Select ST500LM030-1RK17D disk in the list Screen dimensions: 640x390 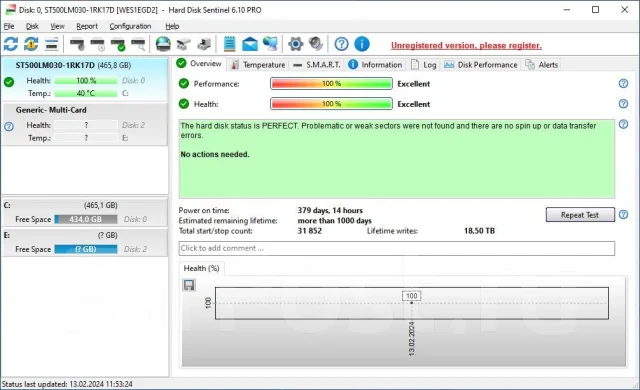[85, 80]
